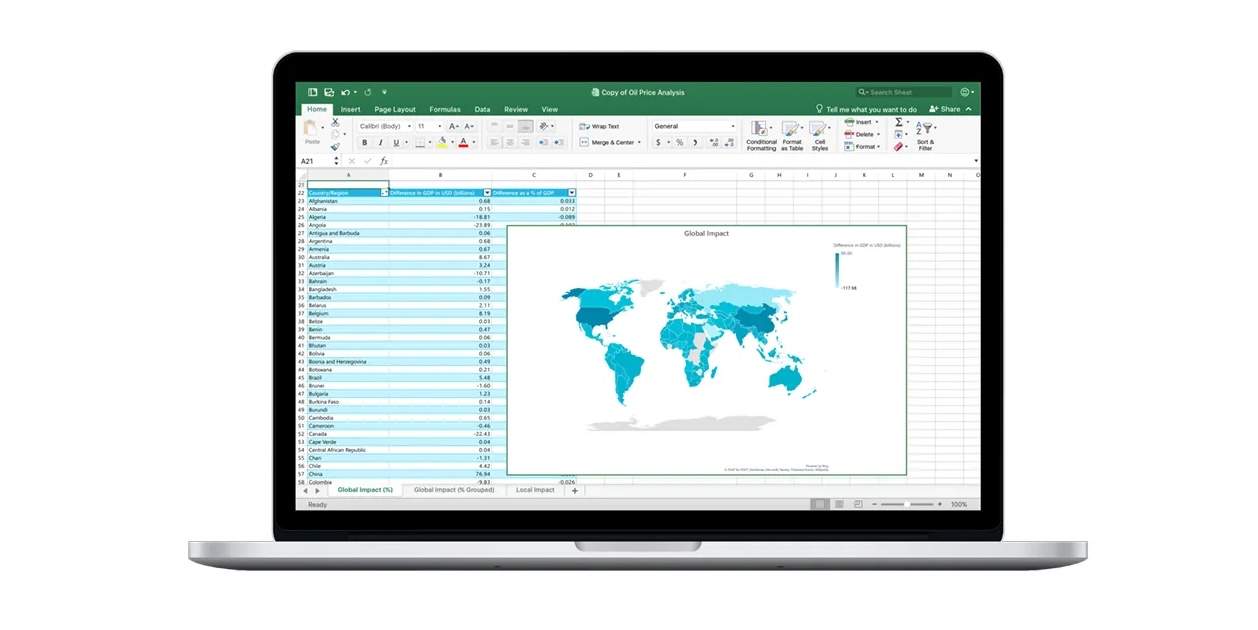Viewport: 1258px width, 630px height.
Task: Open the smiley feedback icon
Action: pos(964,92)
